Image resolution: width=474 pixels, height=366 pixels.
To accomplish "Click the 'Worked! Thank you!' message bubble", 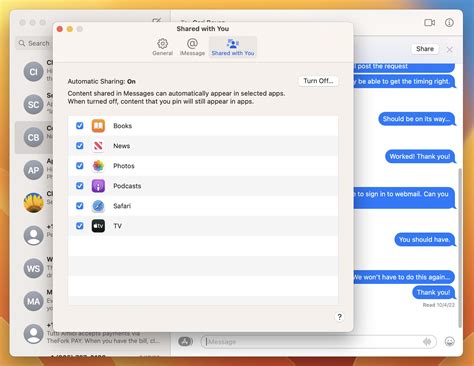I will click(420, 157).
